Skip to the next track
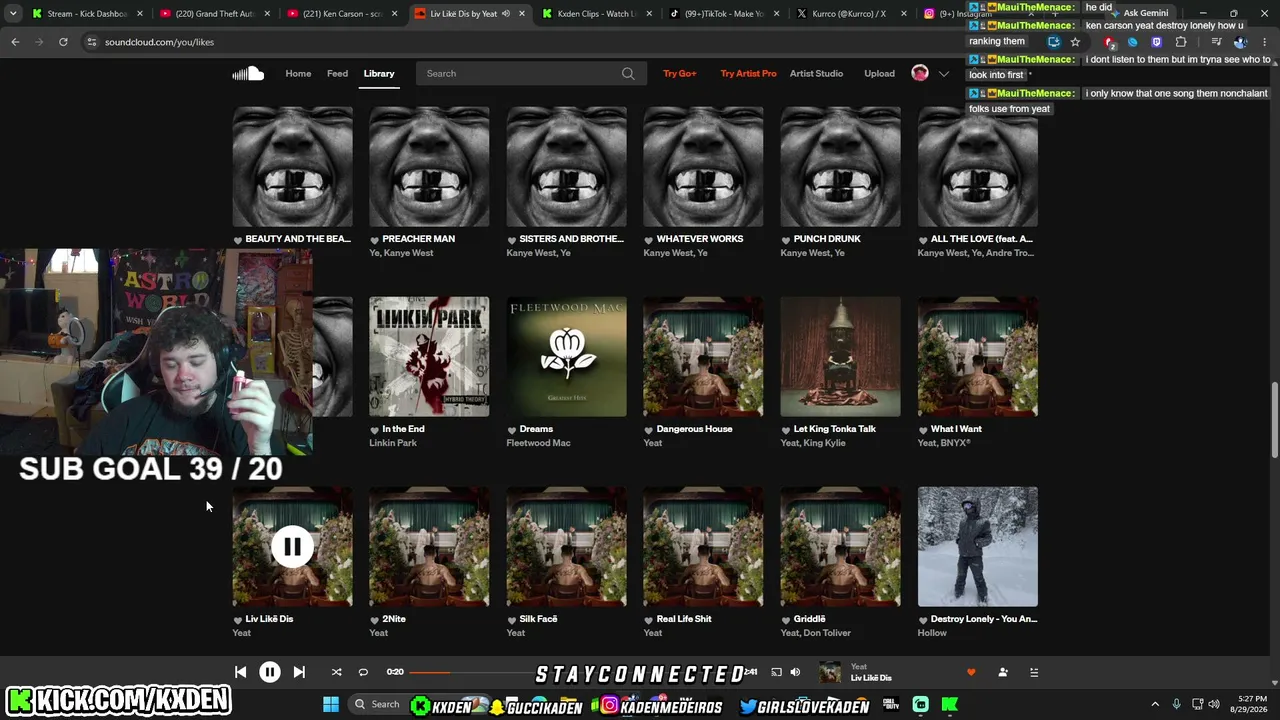 coord(299,673)
